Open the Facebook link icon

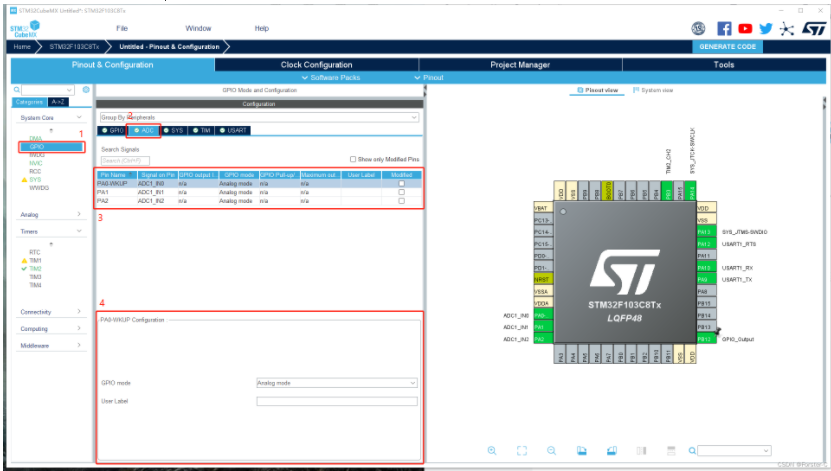(x=724, y=29)
